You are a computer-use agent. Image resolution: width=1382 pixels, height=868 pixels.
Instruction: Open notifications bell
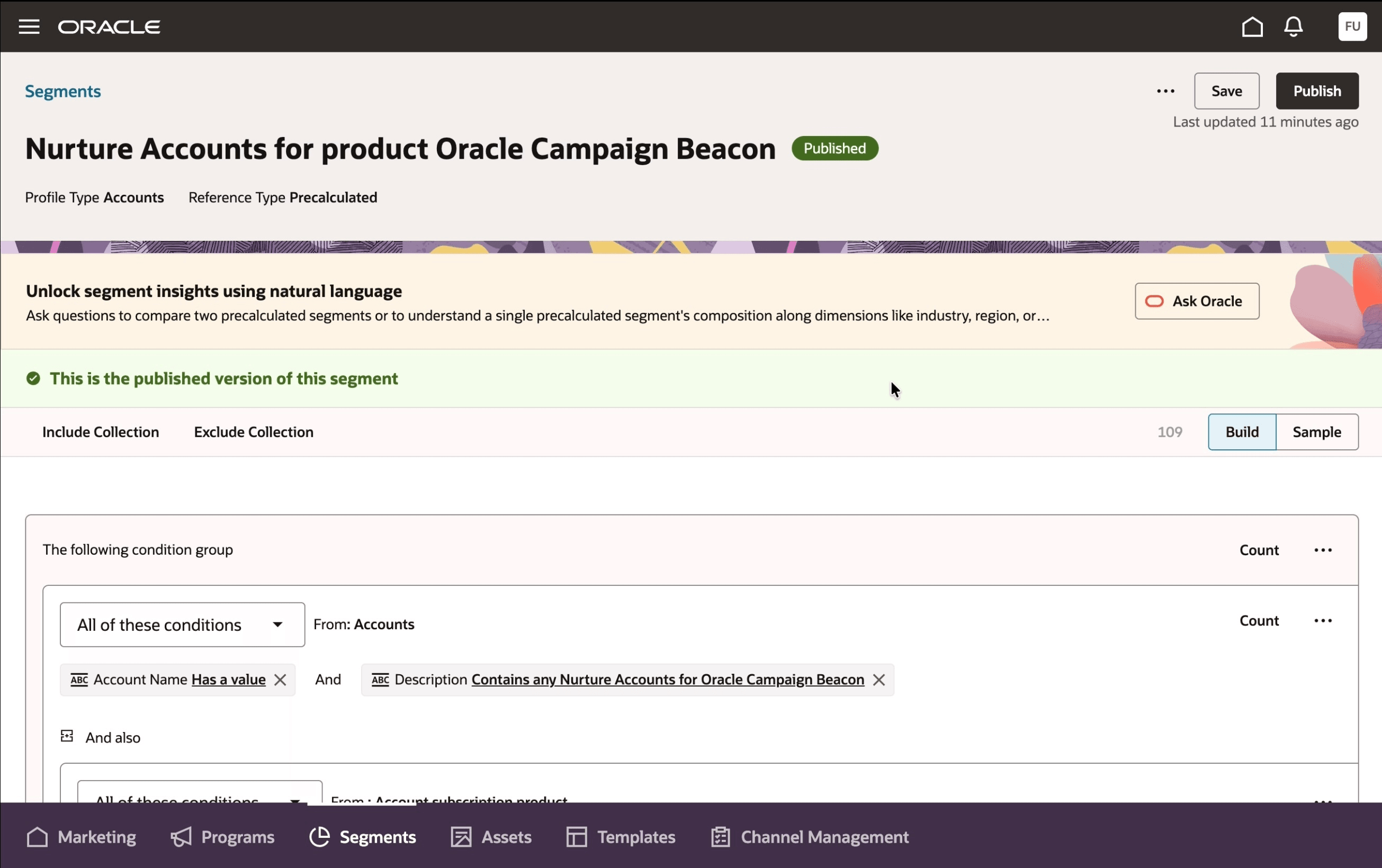point(1294,26)
